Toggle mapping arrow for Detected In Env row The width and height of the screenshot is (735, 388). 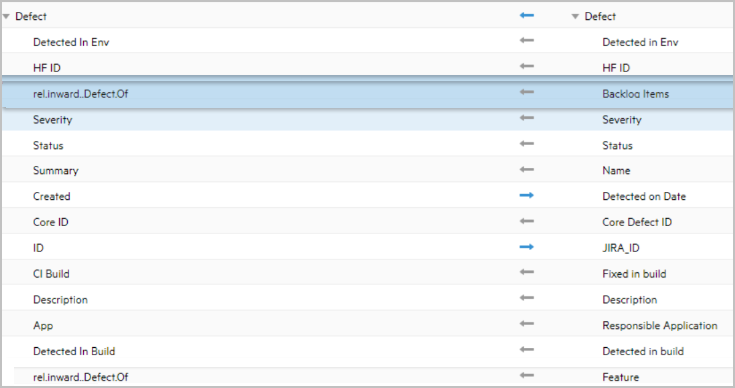(x=527, y=41)
